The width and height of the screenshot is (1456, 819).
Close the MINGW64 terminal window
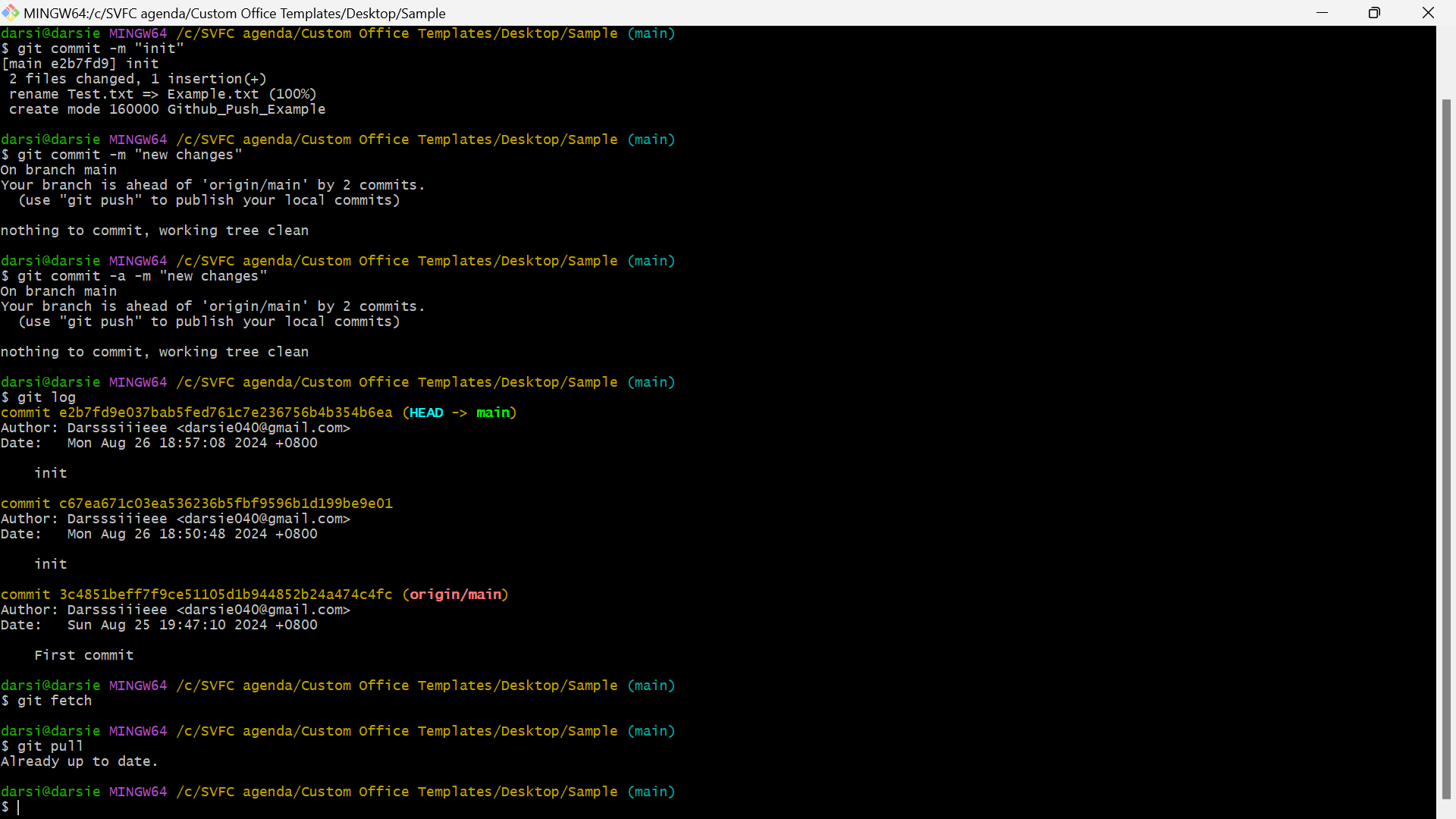click(x=1428, y=13)
